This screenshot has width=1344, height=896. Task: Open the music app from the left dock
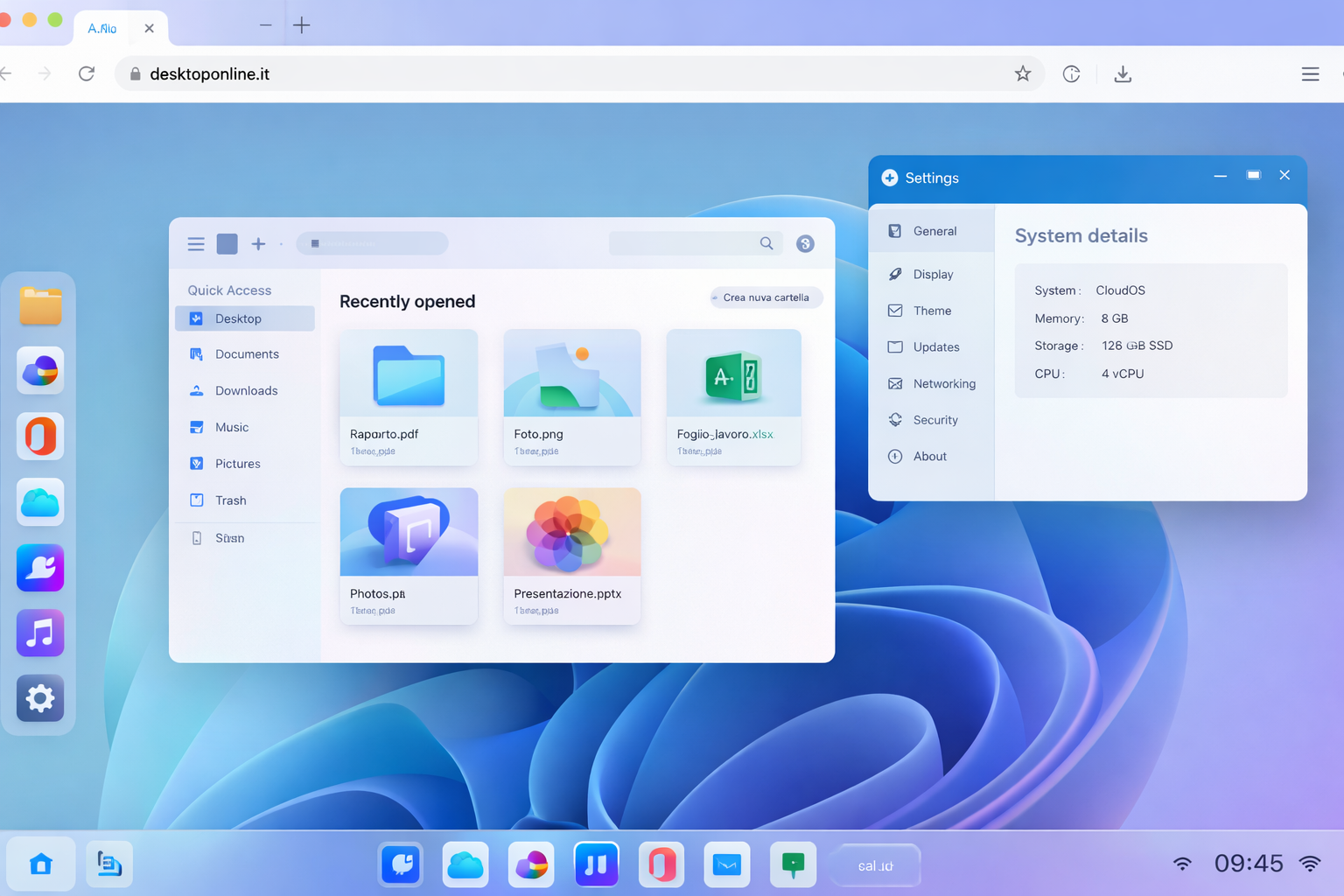(39, 633)
